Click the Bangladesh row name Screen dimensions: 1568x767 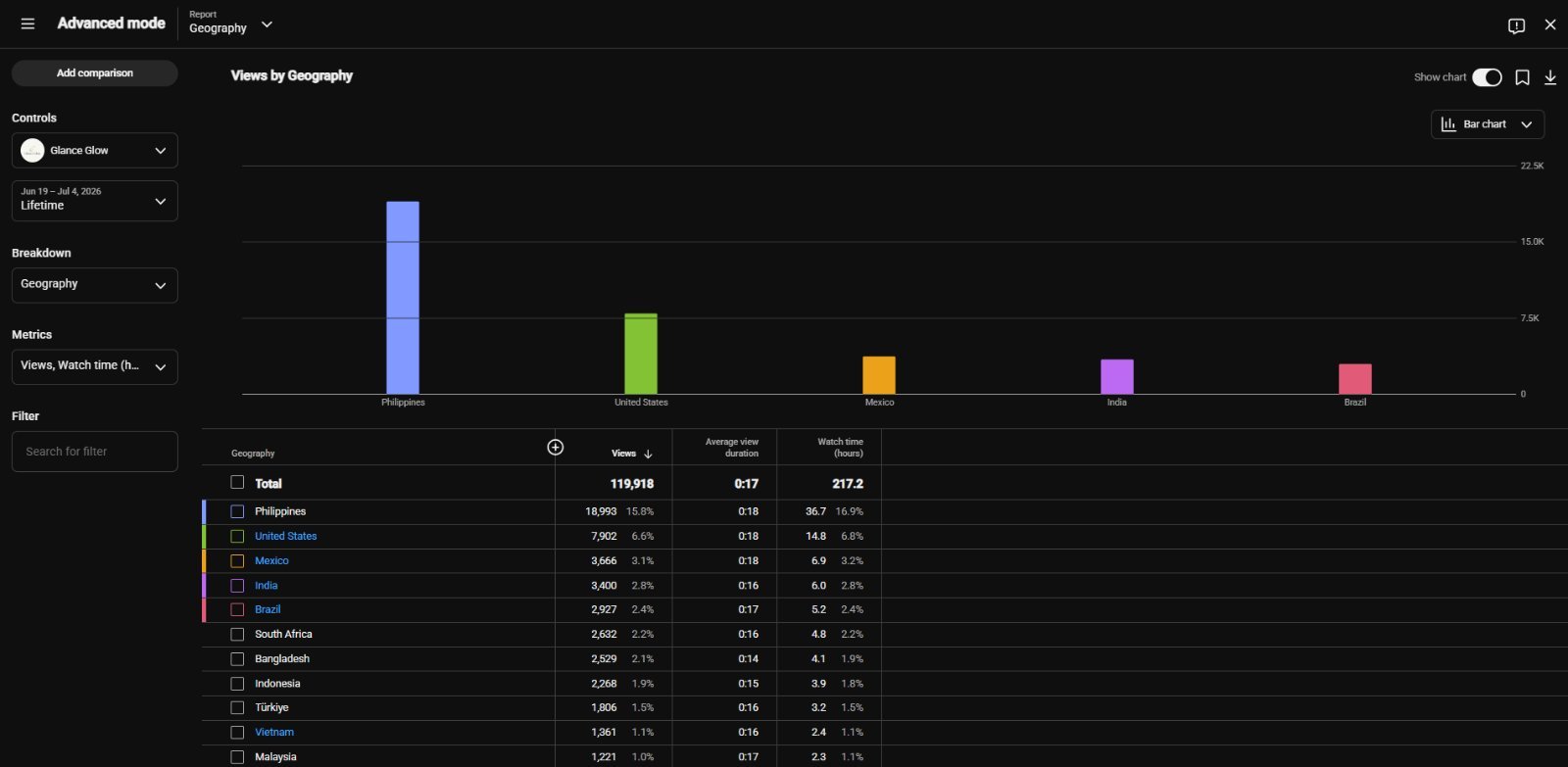(x=282, y=658)
